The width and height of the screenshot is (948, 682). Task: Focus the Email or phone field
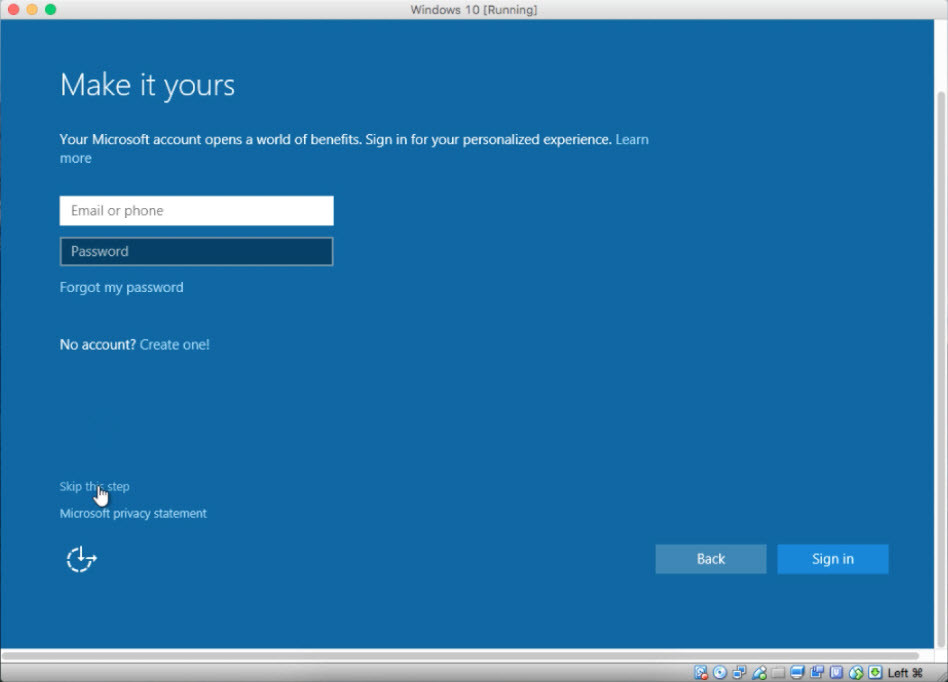(196, 210)
